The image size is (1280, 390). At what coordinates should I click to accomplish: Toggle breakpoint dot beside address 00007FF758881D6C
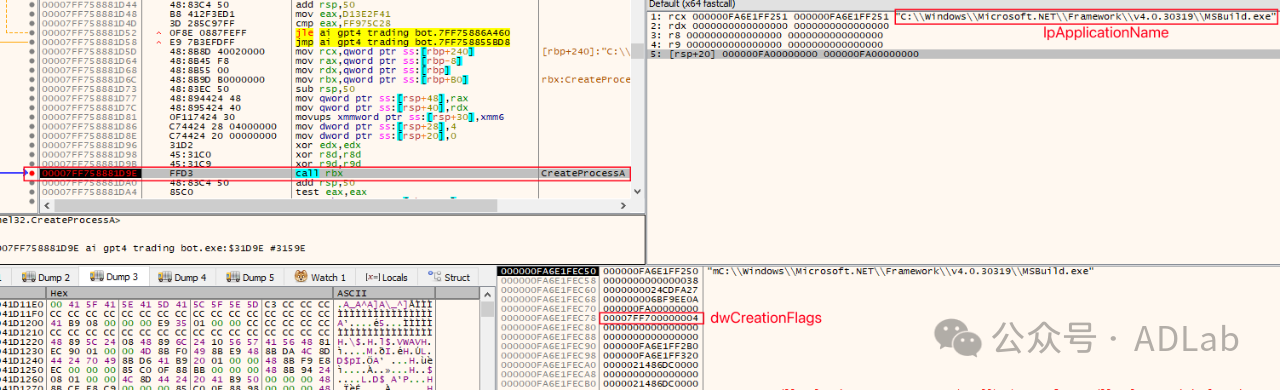(33, 80)
